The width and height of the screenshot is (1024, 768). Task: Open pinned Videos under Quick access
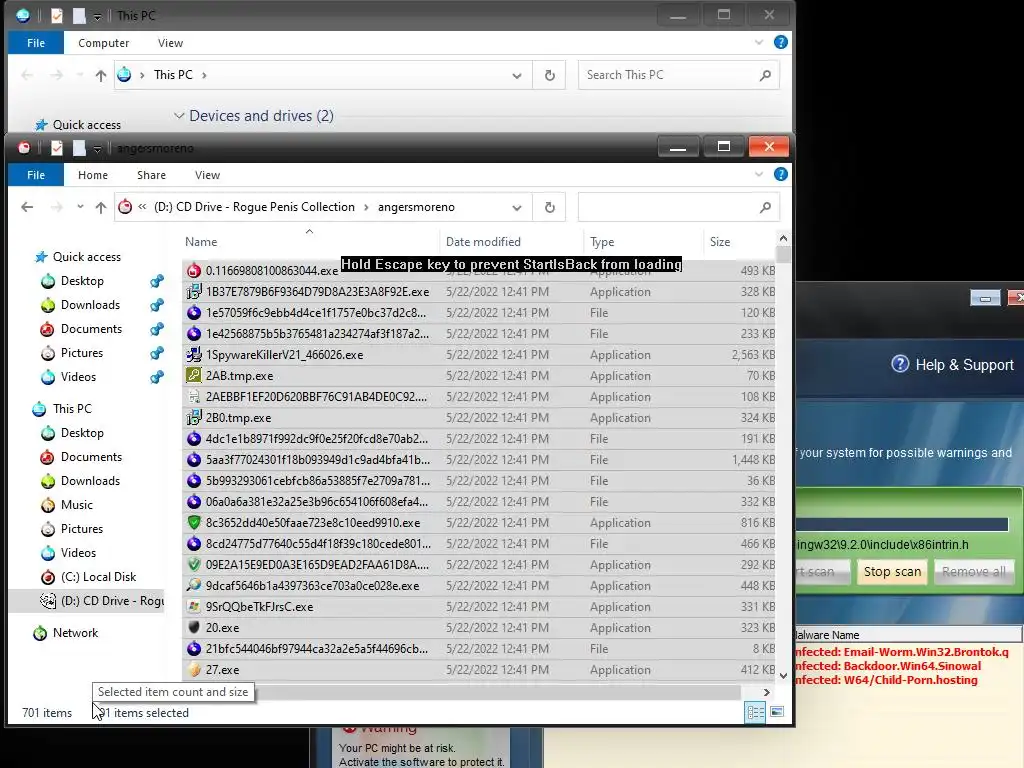[78, 377]
